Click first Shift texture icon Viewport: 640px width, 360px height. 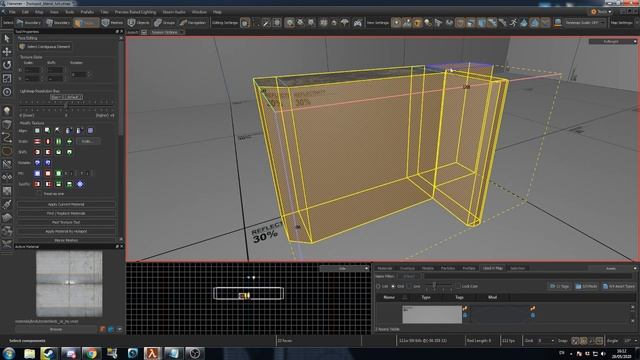(37, 152)
